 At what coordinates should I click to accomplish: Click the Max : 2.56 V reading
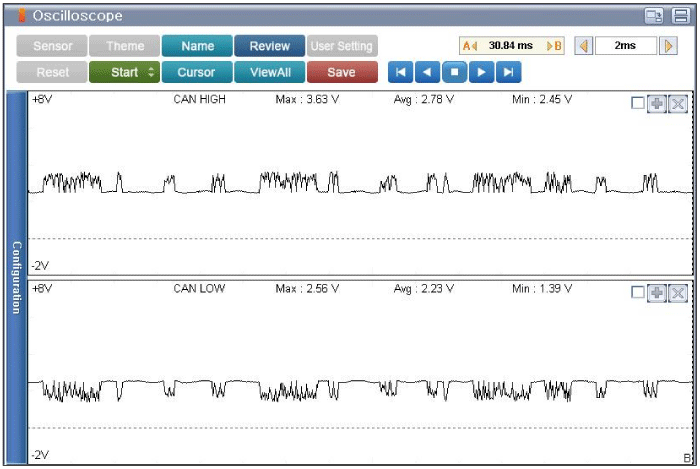tap(307, 289)
